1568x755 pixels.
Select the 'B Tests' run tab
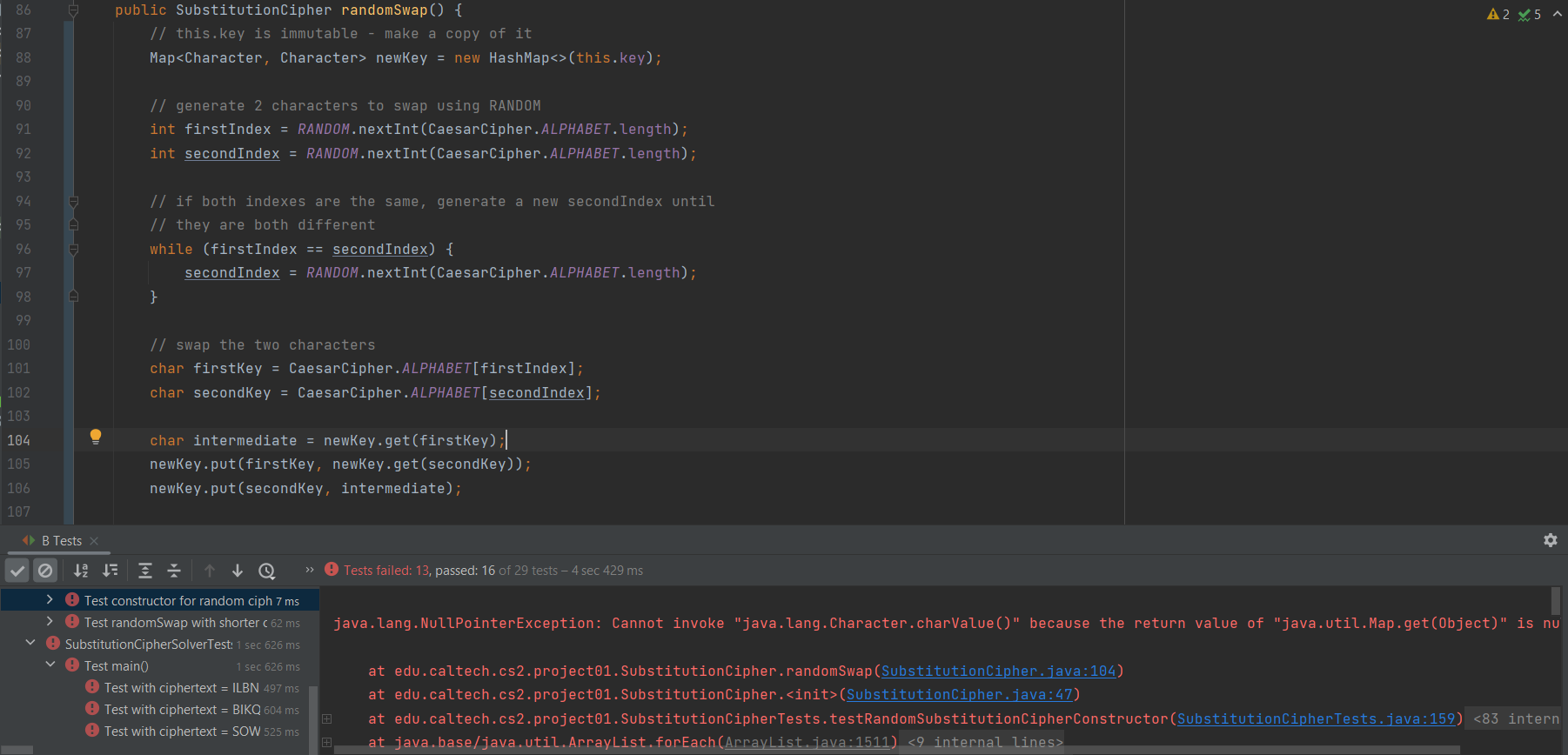click(61, 541)
